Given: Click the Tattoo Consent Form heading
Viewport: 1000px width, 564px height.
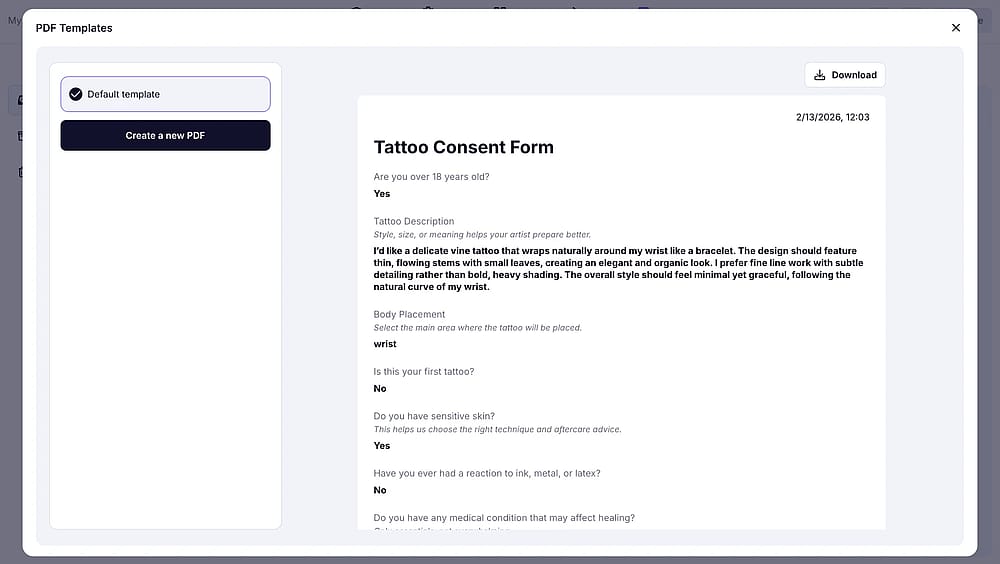Looking at the screenshot, I should [464, 147].
